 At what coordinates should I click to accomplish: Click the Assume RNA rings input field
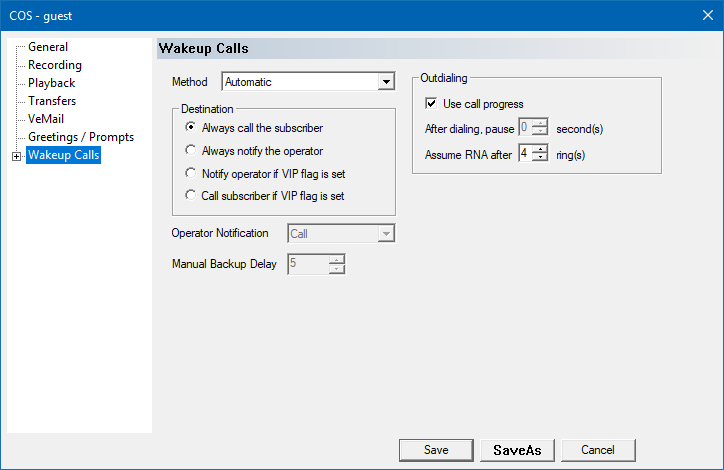(525, 153)
